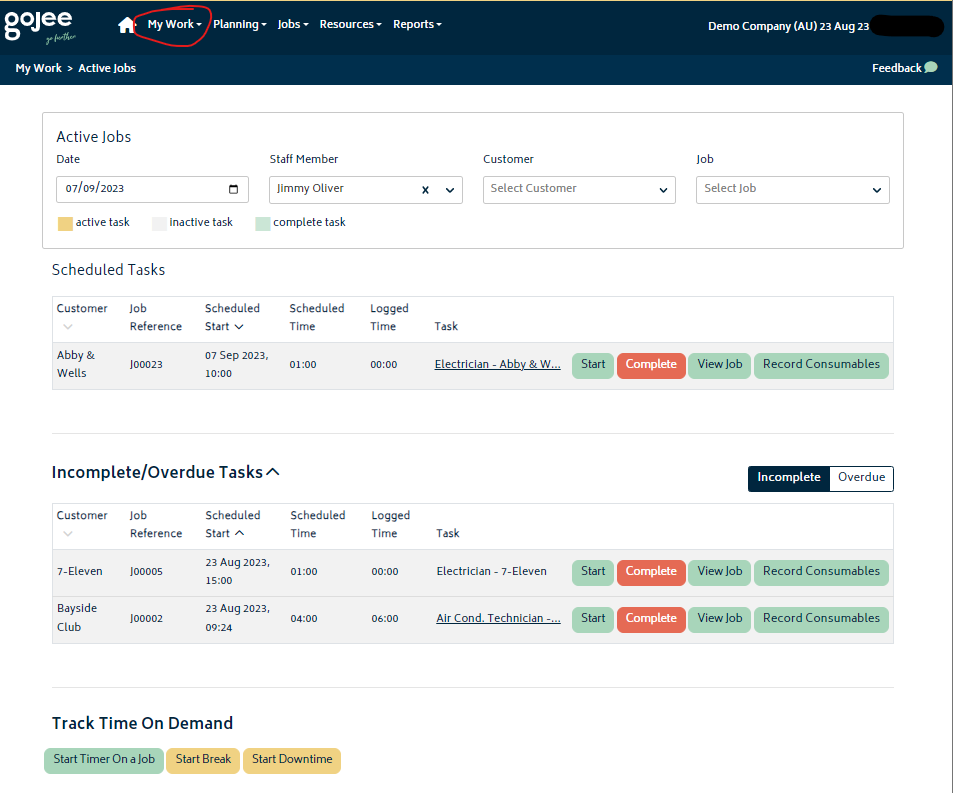953x793 pixels.
Task: Open the Electrician - Abby & W... task link
Action: [497, 365]
